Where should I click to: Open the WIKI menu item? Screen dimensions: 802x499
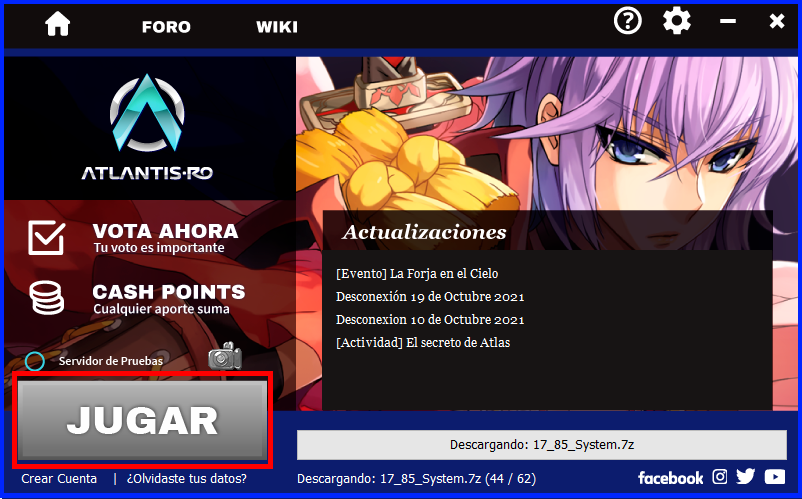277,27
